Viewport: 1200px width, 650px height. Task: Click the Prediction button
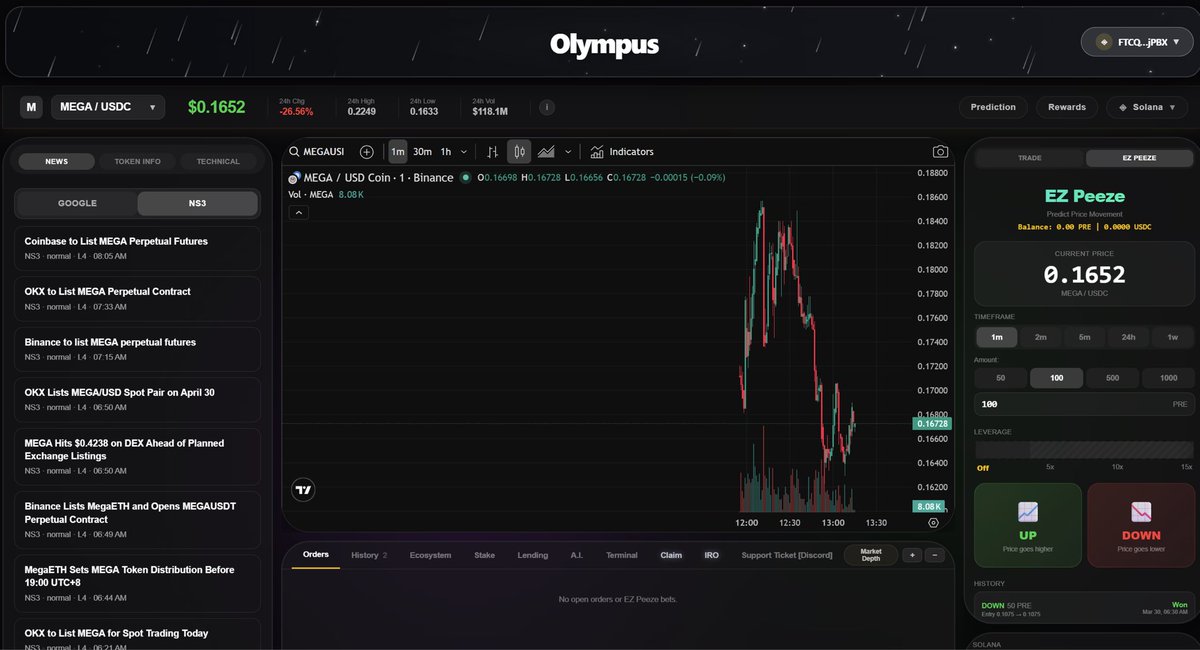[x=993, y=107]
